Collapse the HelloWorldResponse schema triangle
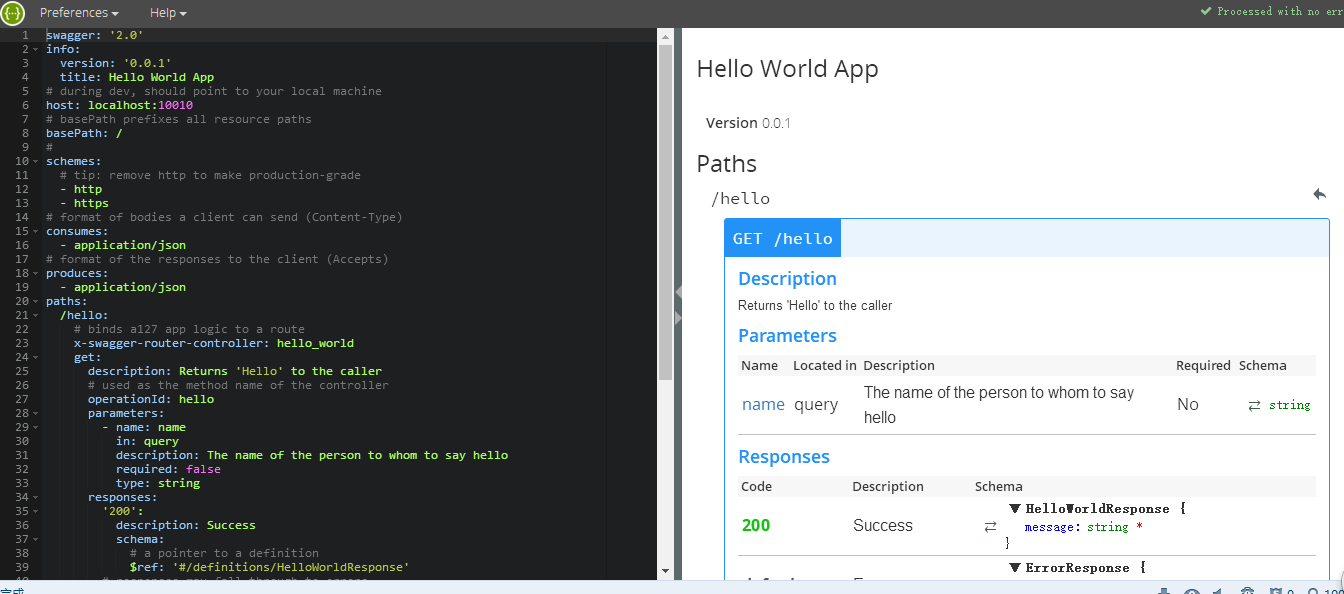Viewport: 1344px width, 594px height. tap(1015, 509)
